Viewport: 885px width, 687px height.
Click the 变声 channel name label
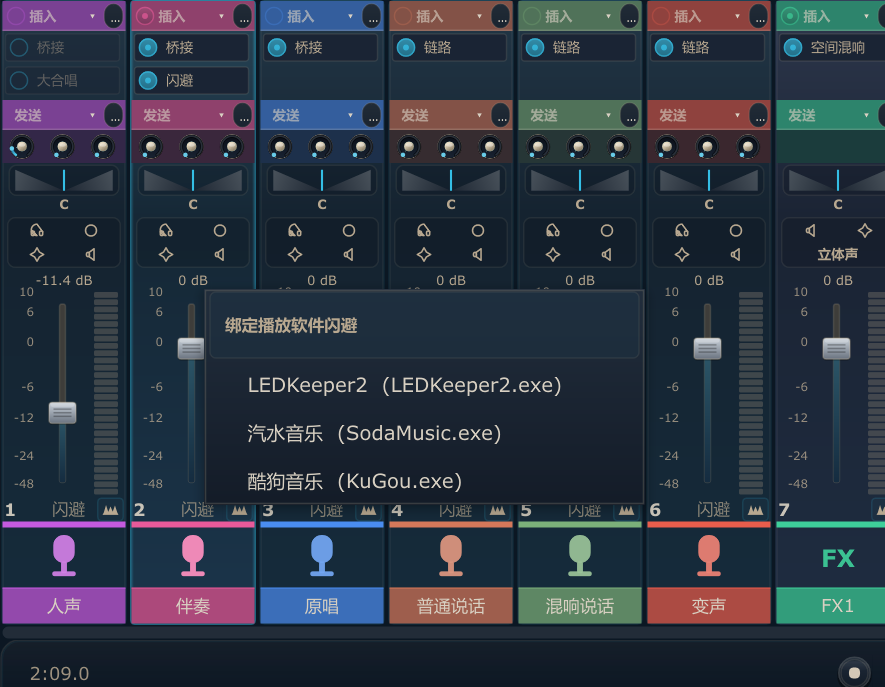709,606
